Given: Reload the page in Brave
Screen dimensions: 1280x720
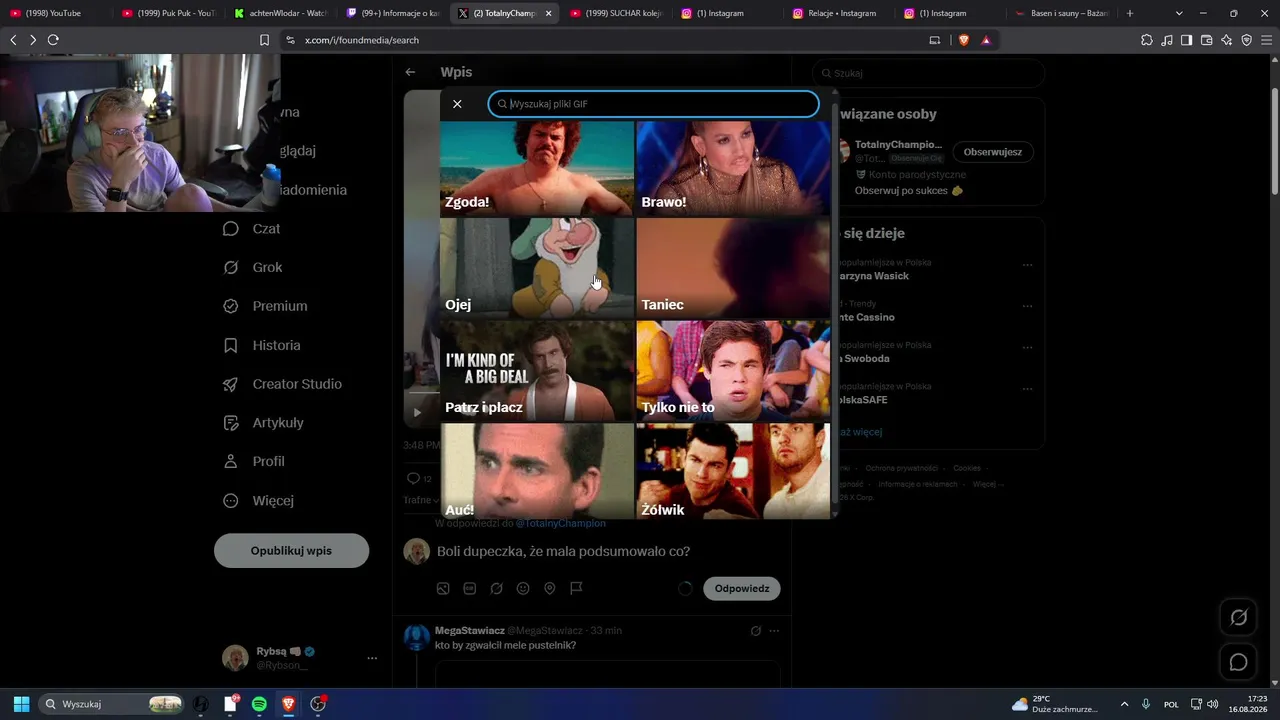Looking at the screenshot, I should click(53, 40).
